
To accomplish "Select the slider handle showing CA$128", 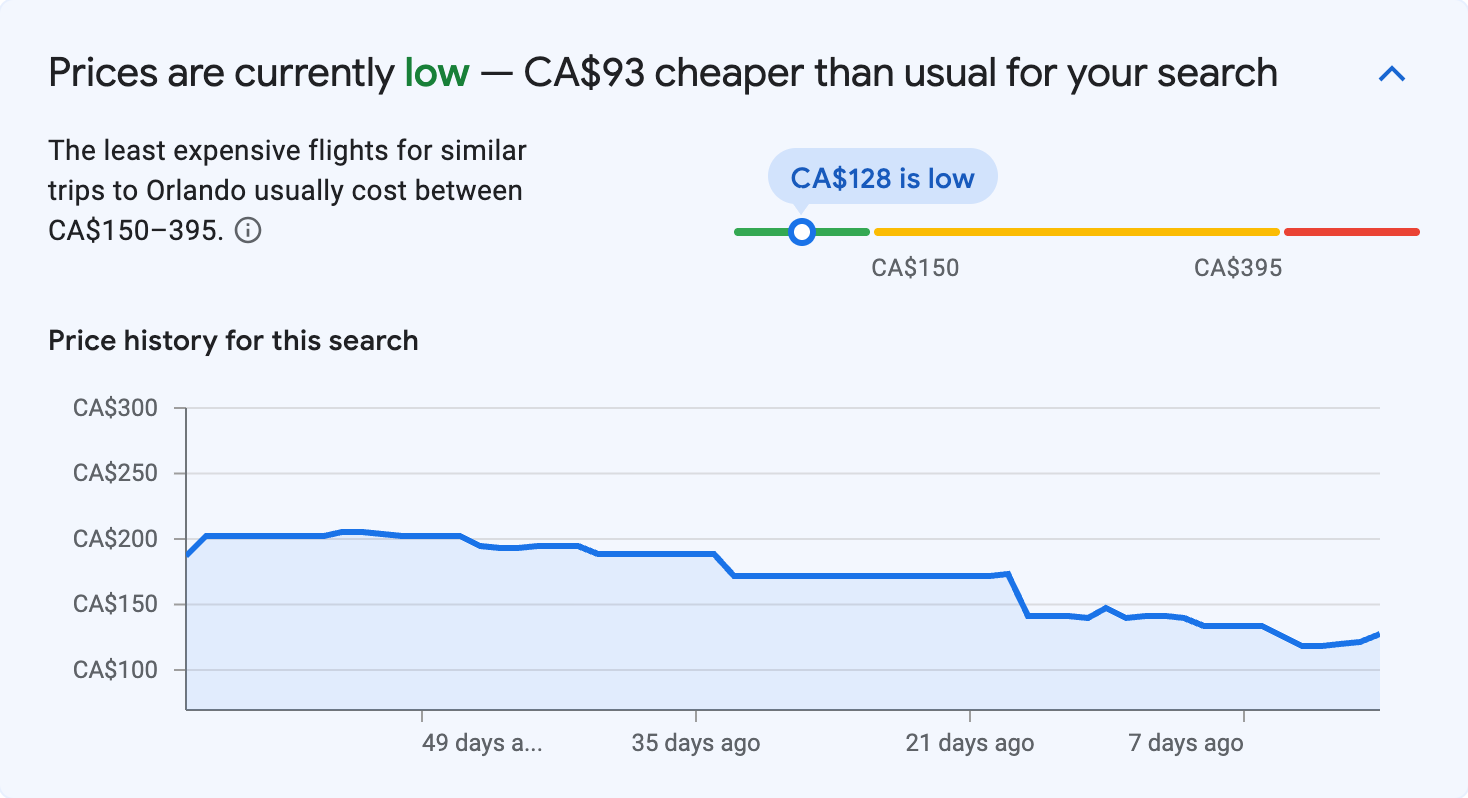I will pyautogui.click(x=801, y=231).
